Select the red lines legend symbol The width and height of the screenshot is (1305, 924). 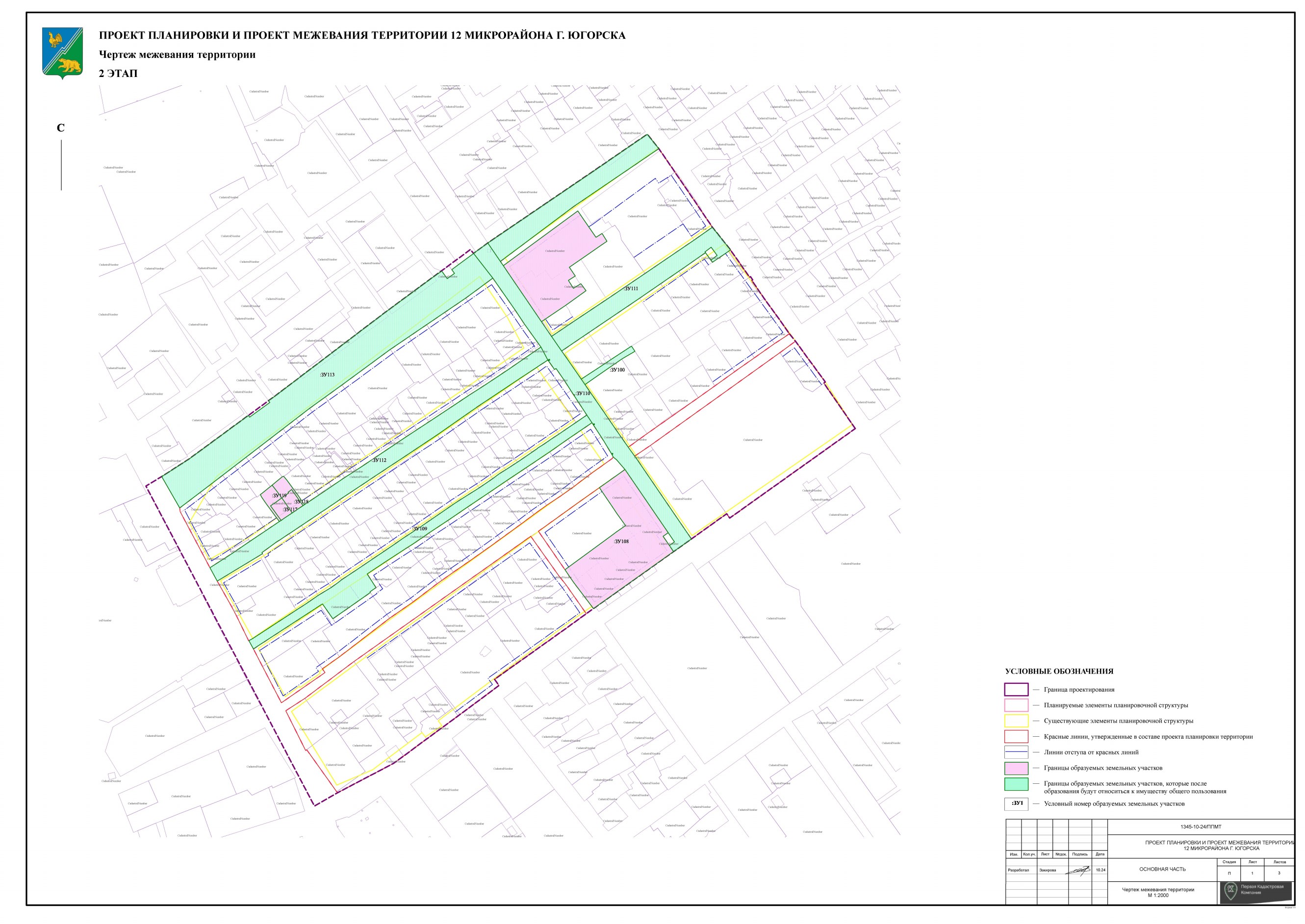click(1016, 737)
